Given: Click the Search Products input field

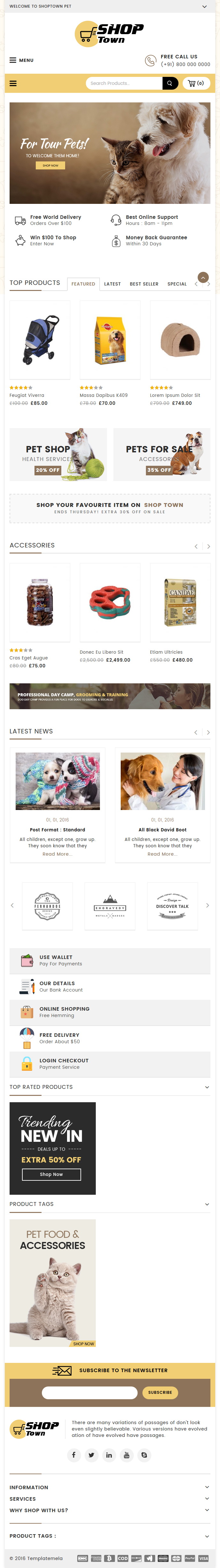Looking at the screenshot, I should tap(124, 83).
